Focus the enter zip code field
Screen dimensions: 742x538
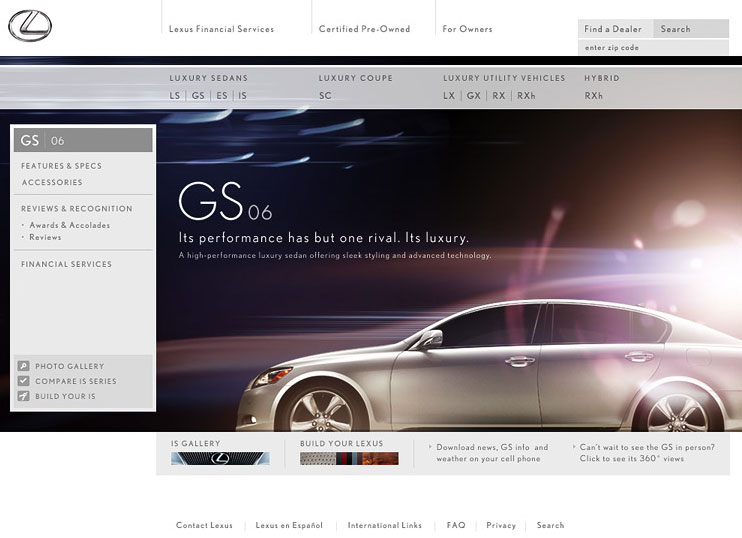pyautogui.click(x=654, y=47)
